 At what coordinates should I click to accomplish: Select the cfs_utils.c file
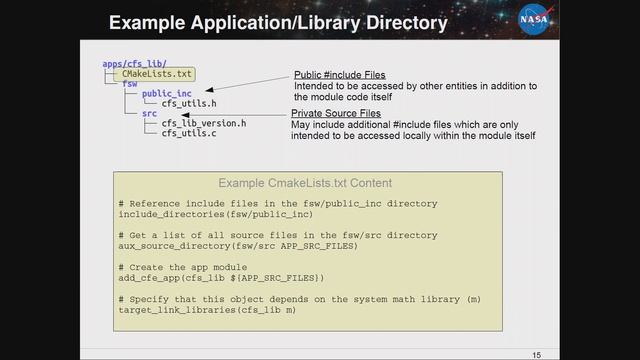coord(189,133)
